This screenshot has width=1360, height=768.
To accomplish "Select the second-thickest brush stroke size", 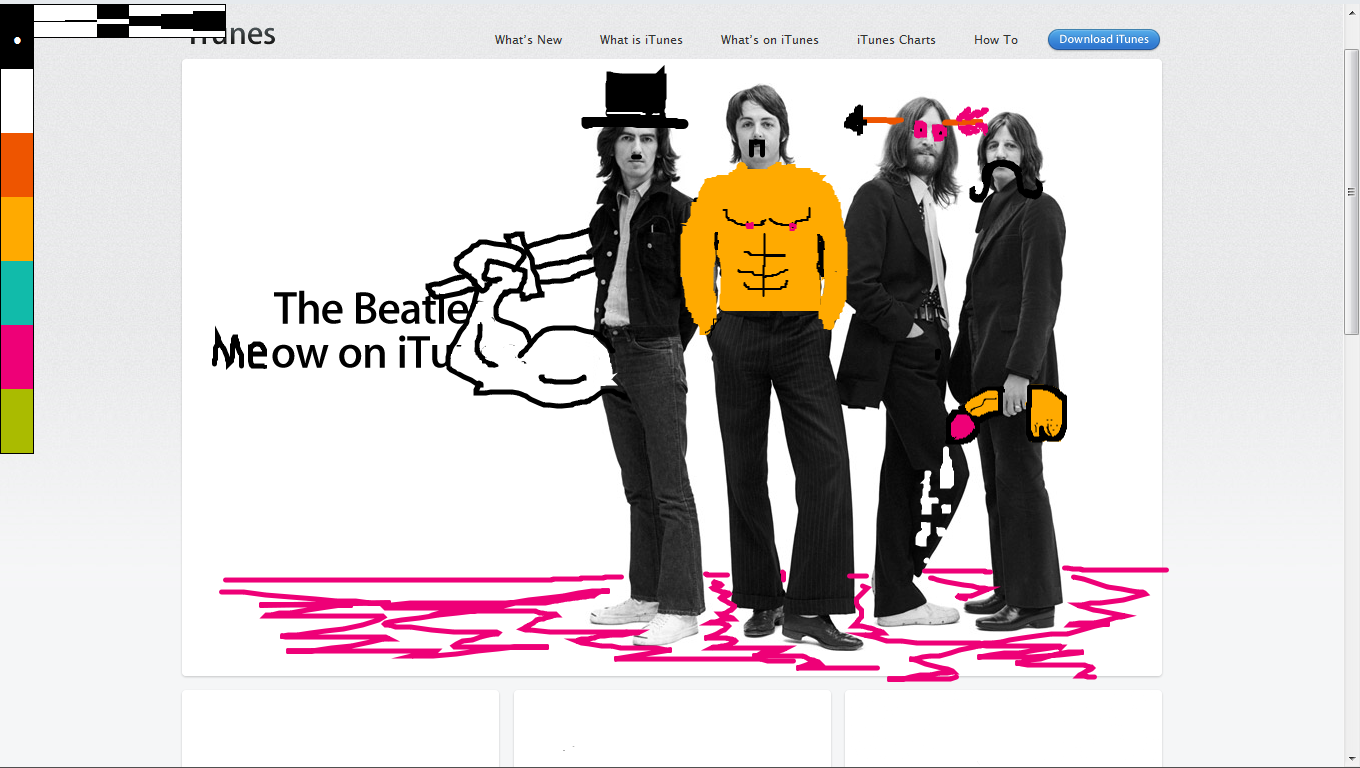I will (178, 21).
